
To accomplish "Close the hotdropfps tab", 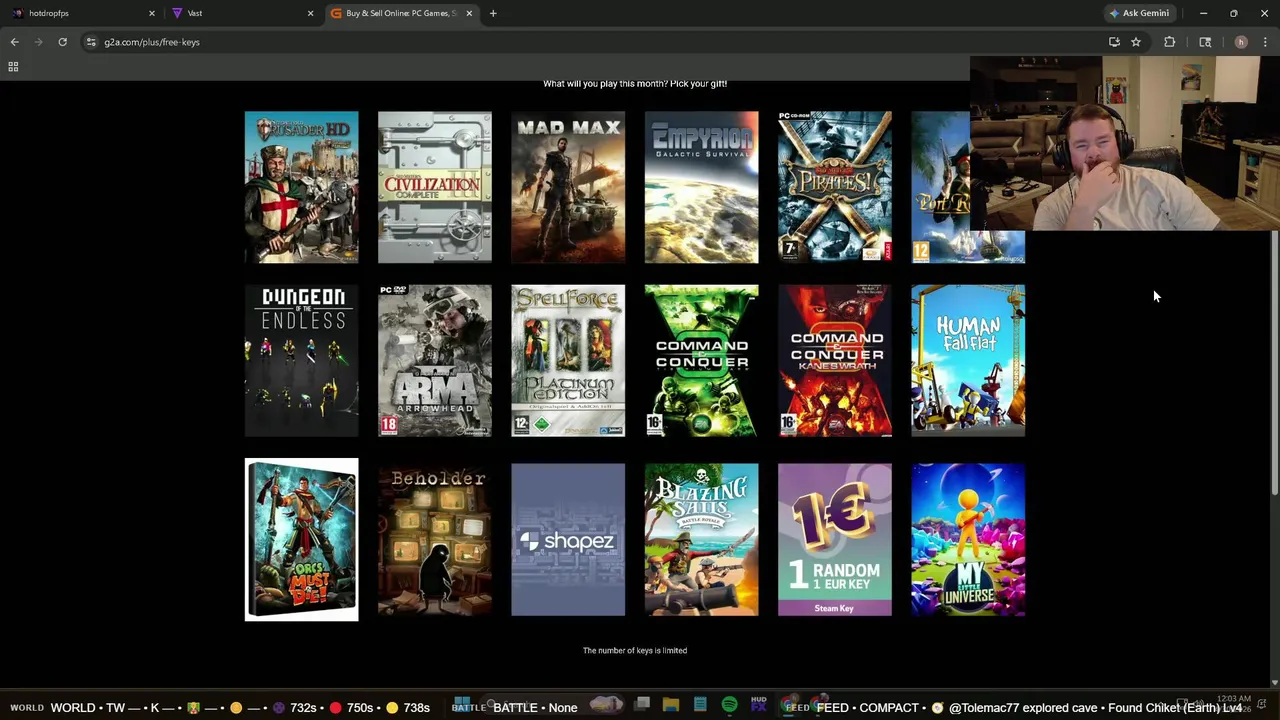I will tap(152, 13).
